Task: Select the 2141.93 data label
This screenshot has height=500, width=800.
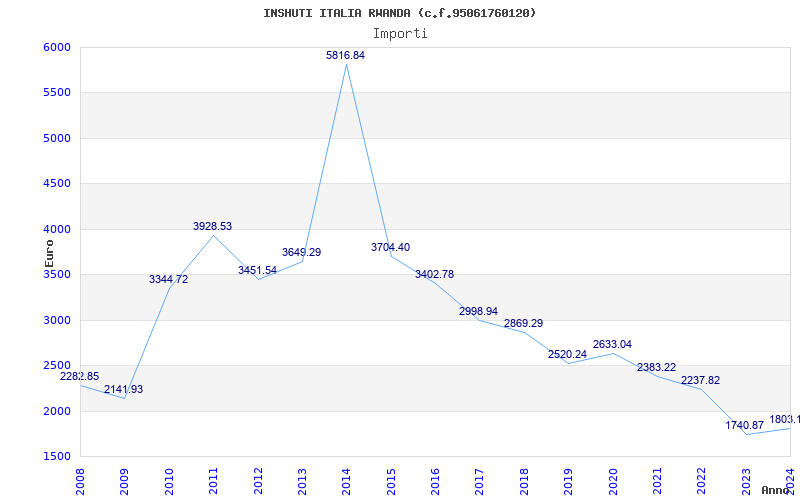Action: point(123,389)
